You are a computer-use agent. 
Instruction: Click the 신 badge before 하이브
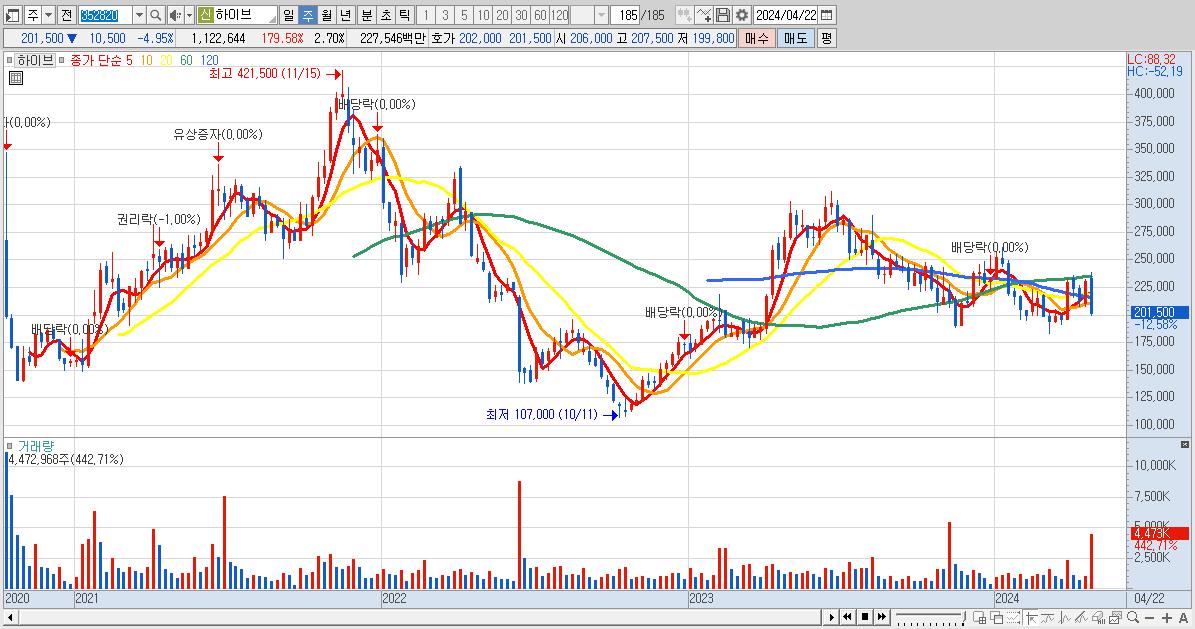point(205,14)
